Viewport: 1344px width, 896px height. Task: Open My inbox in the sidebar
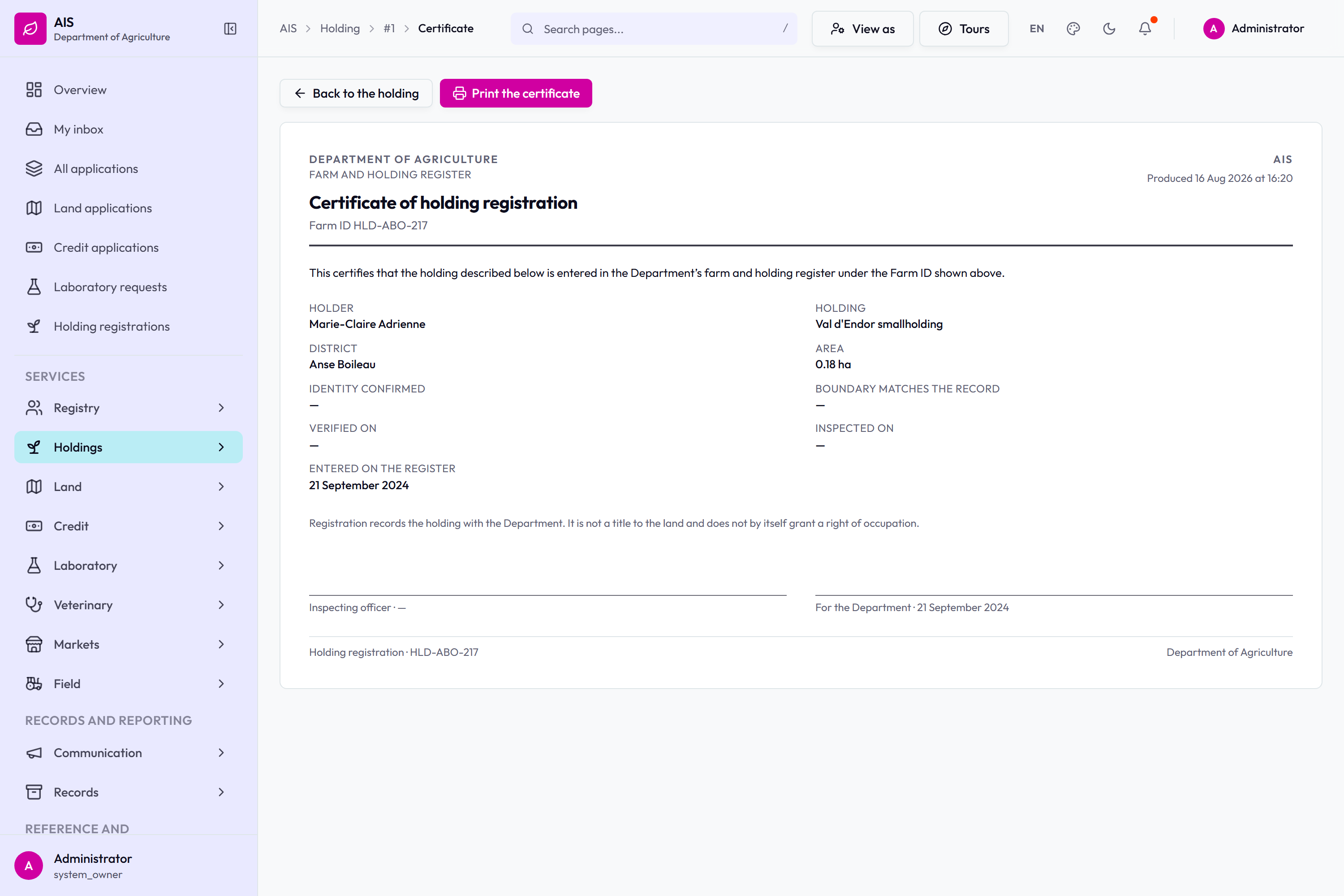[129, 129]
